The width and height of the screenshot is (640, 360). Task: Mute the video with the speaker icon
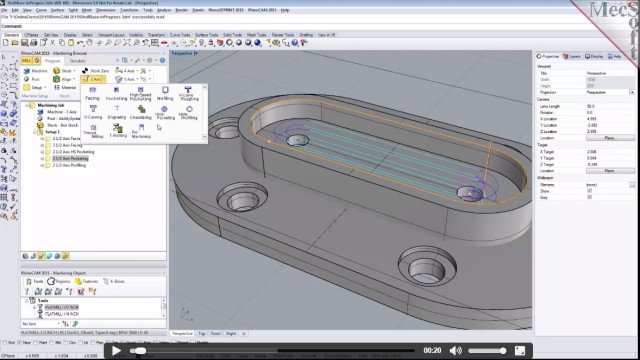pos(456,351)
